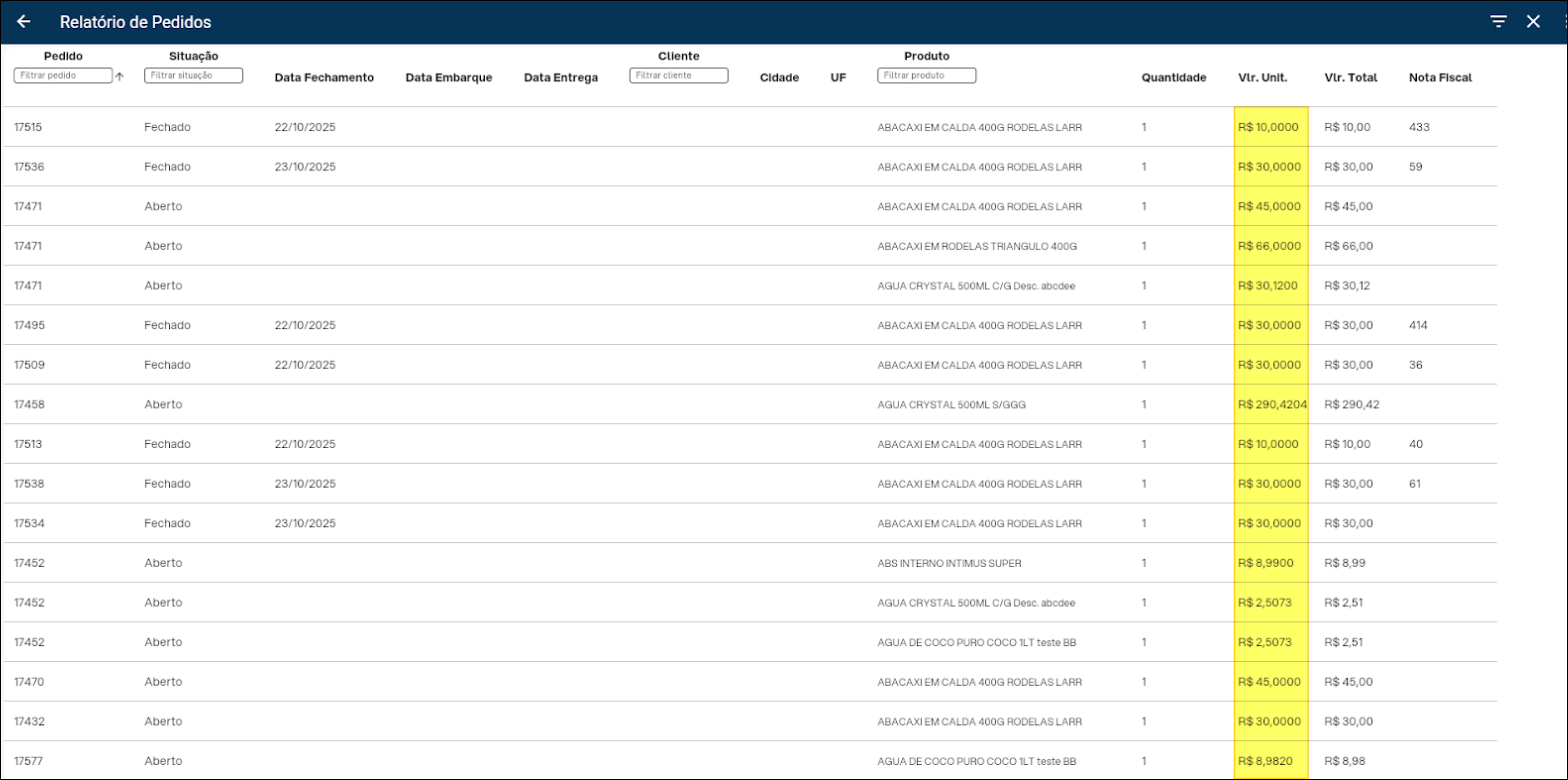The height and width of the screenshot is (780, 1568).
Task: Focus the Filtrar situação input field
Action: 193,76
